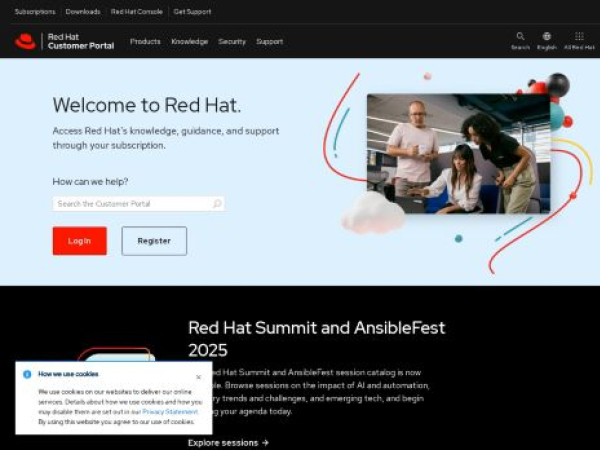Expand the Knowledge menu
Viewport: 600px width, 450px height.
189,41
